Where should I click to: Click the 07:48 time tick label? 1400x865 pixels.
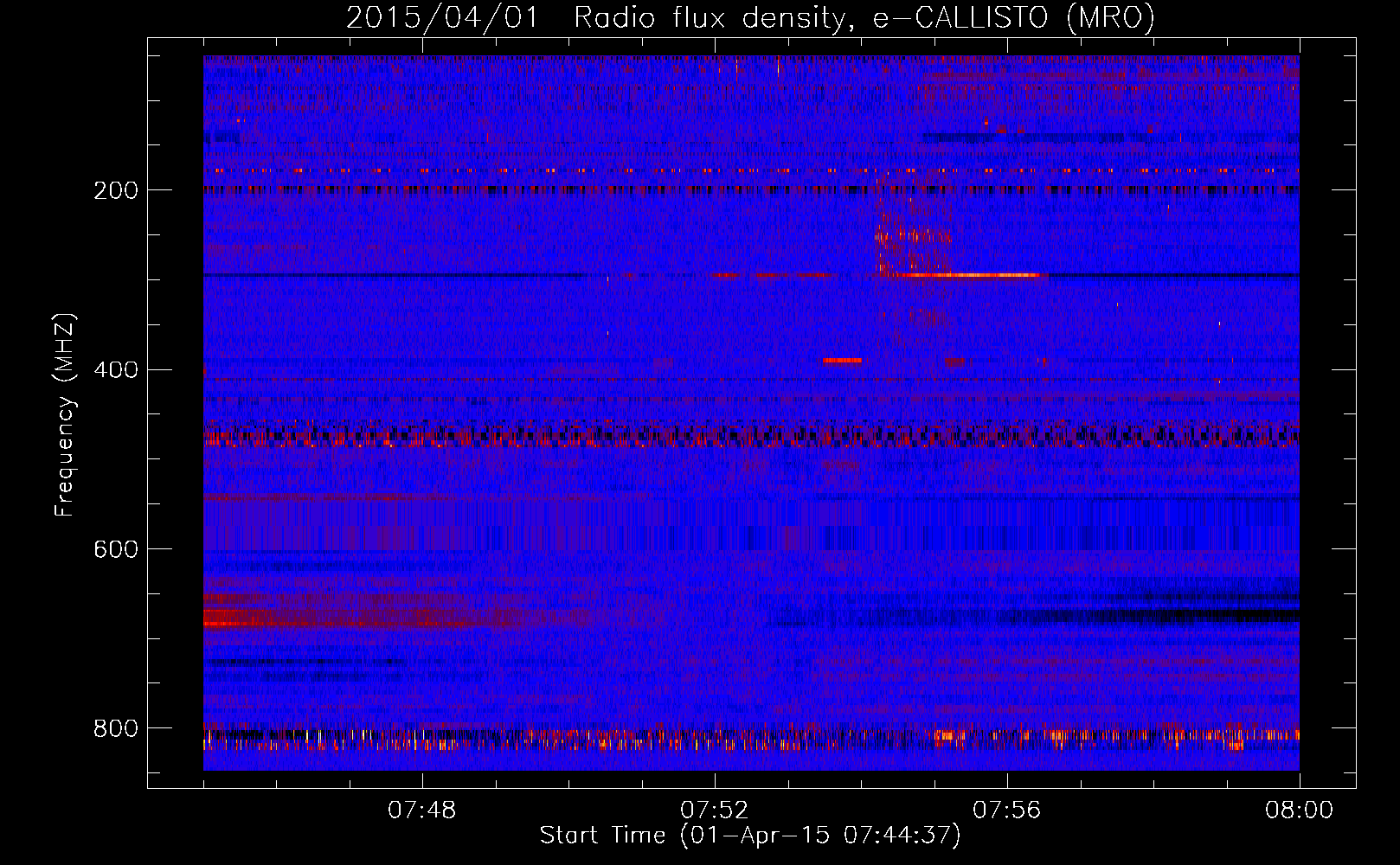tap(422, 811)
